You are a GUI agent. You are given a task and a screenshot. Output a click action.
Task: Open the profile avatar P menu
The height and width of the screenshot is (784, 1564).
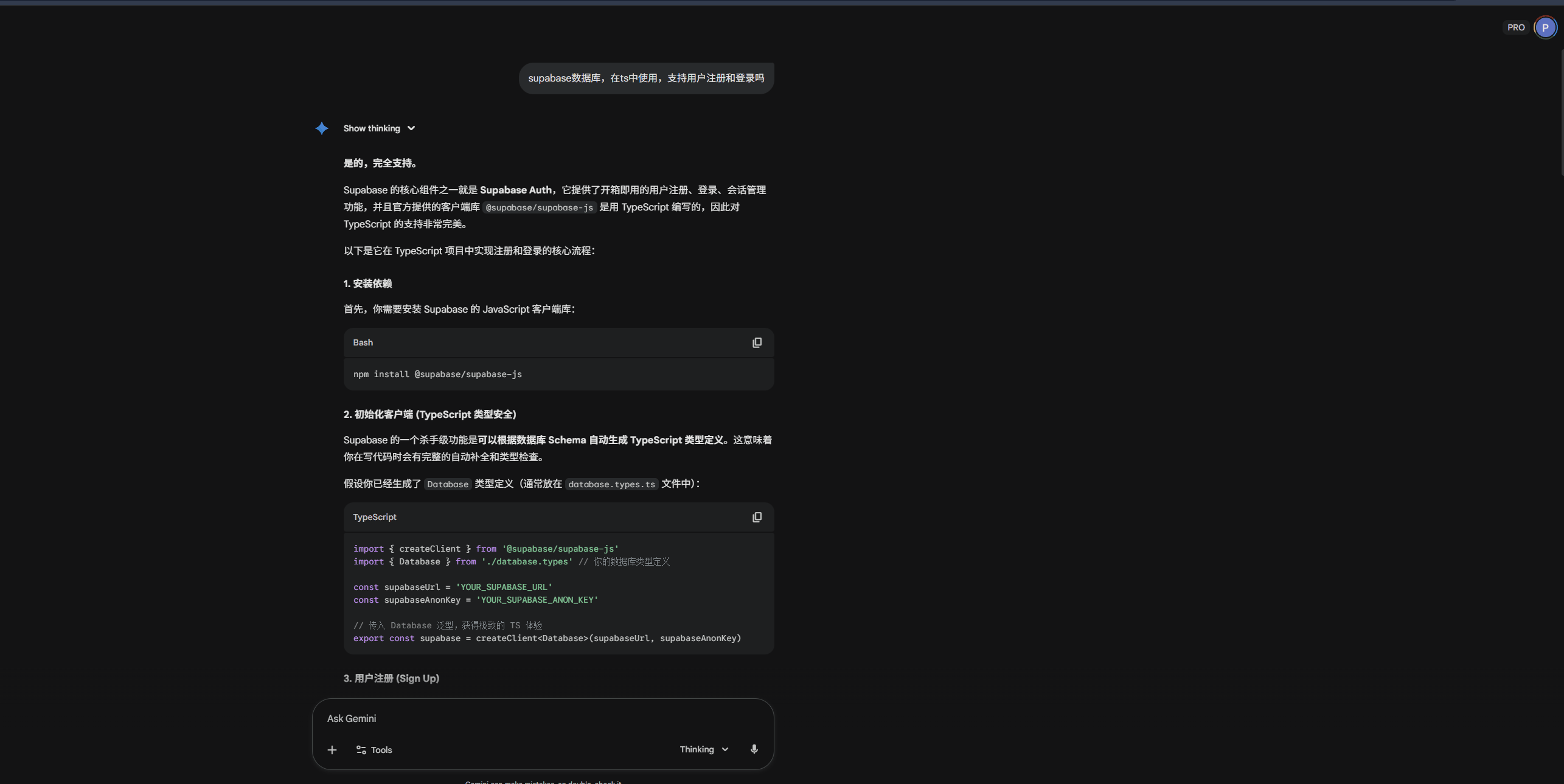tap(1545, 27)
